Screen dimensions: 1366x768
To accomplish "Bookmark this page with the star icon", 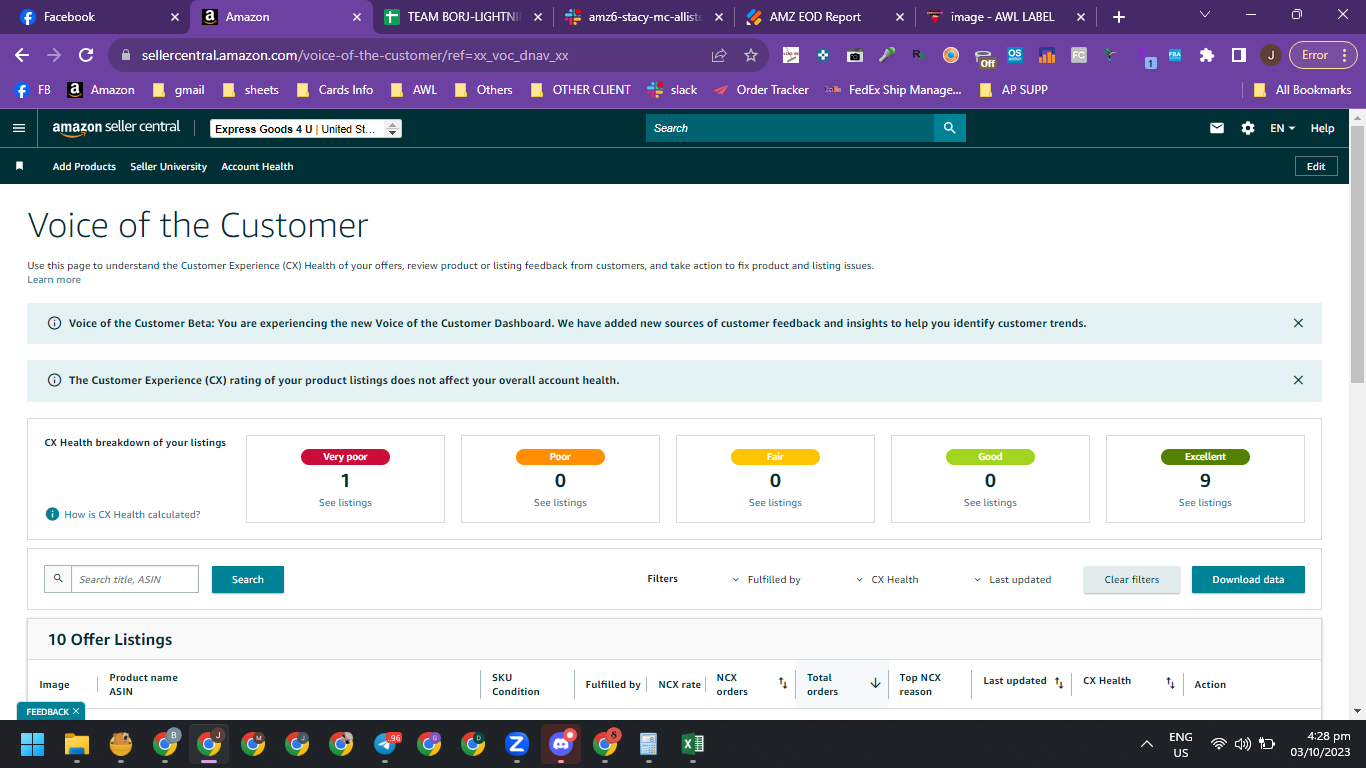I will point(751,55).
